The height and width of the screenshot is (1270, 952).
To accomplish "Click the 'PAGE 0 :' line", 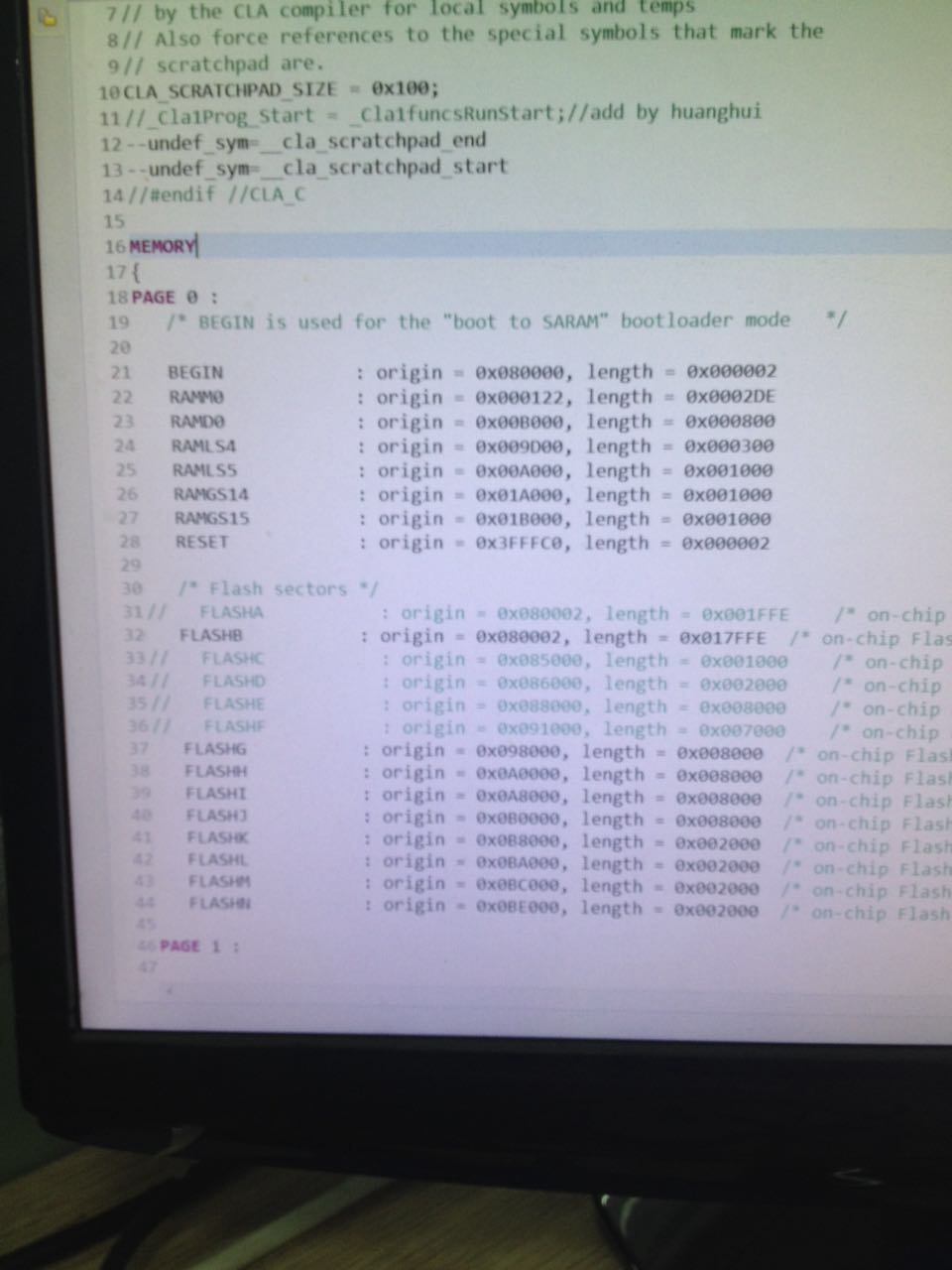I will pos(175,297).
